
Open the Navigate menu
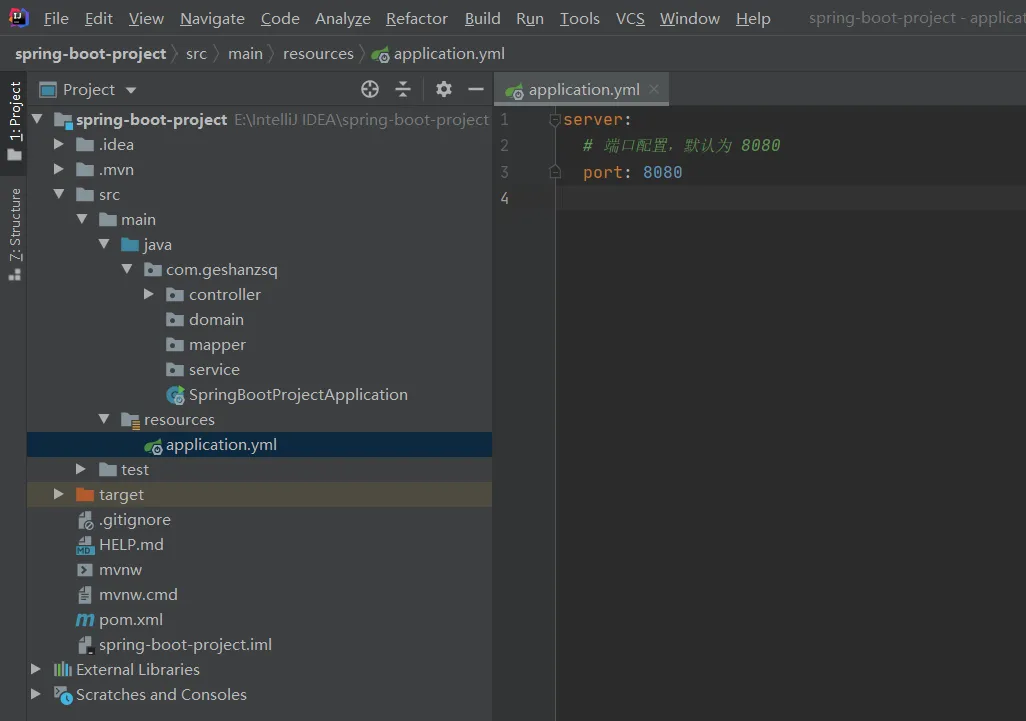click(212, 19)
